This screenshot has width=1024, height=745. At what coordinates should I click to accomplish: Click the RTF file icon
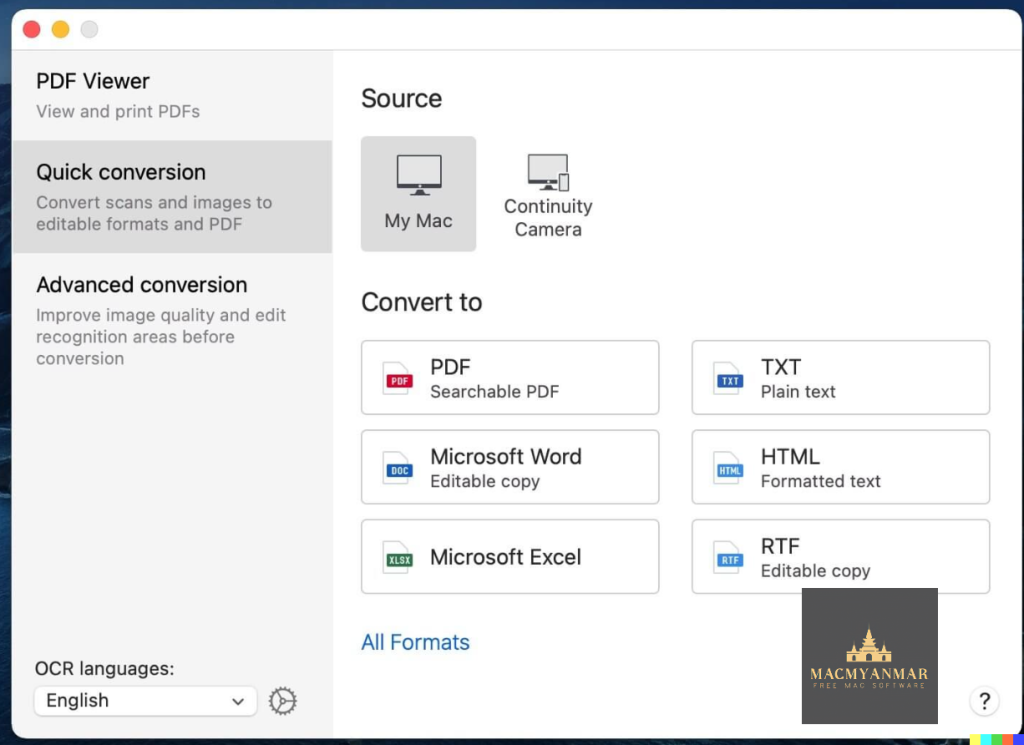tap(729, 558)
